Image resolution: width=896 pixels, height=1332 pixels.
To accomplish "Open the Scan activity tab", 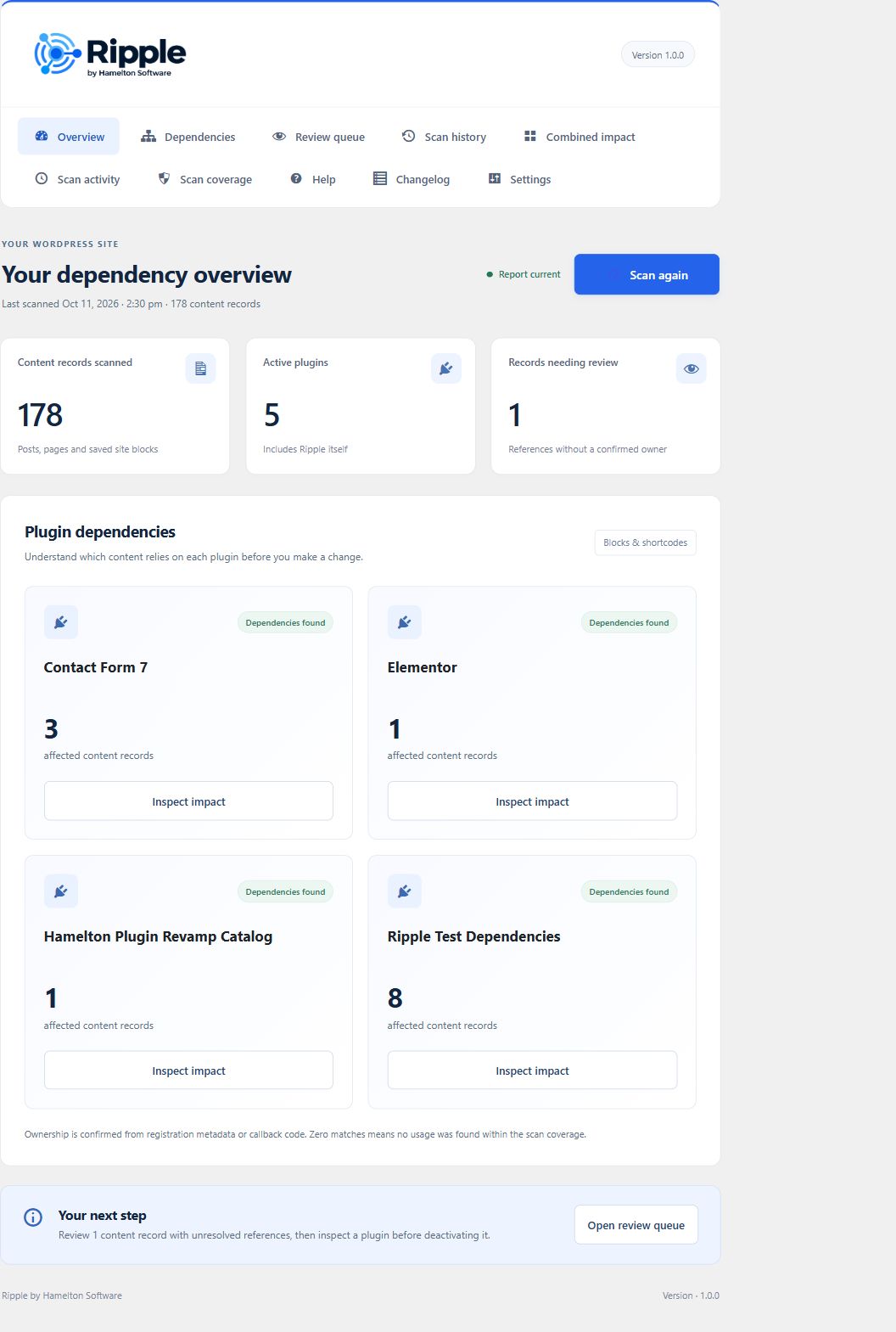I will [77, 179].
